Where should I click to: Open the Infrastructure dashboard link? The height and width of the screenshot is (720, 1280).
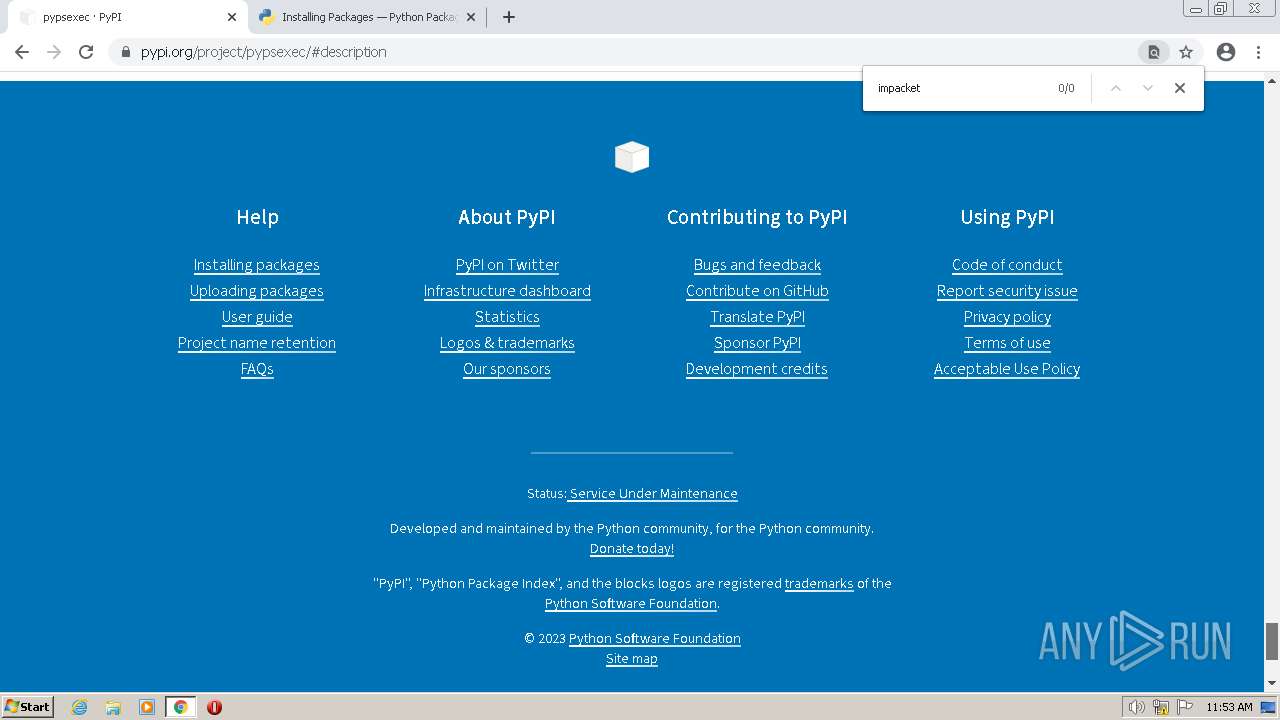(507, 291)
